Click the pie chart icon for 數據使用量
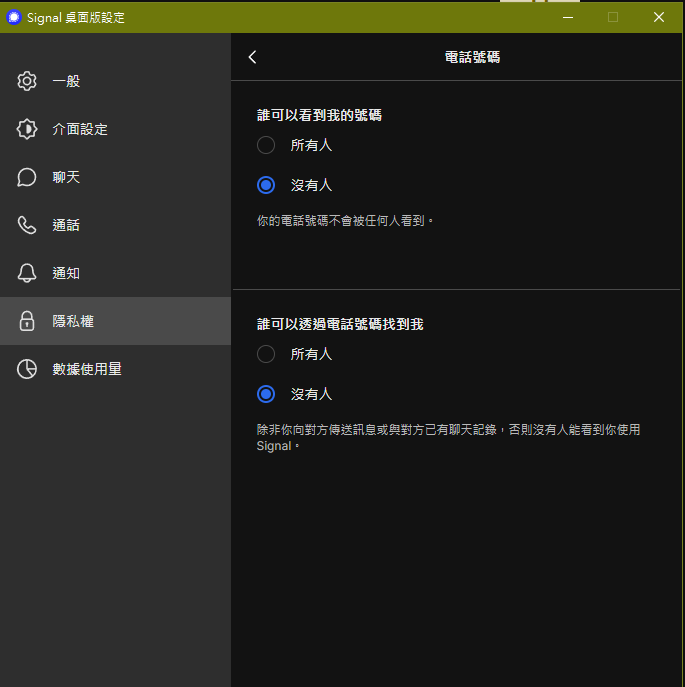 point(27,369)
